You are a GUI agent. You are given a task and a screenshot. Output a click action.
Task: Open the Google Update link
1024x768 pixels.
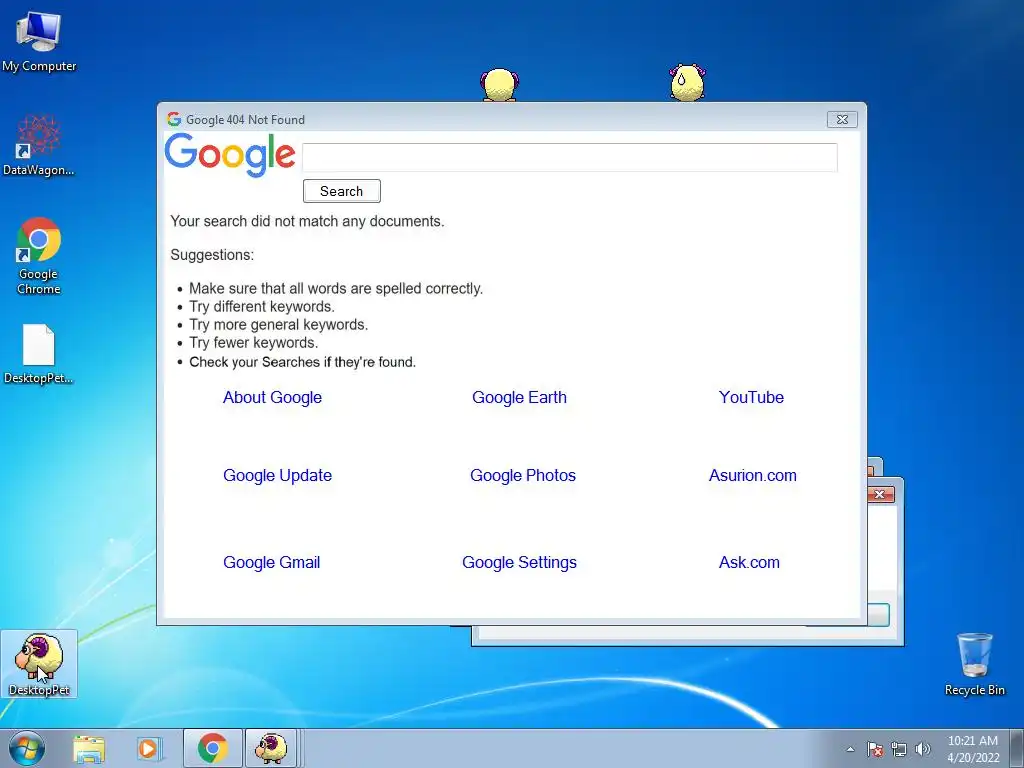(x=278, y=475)
